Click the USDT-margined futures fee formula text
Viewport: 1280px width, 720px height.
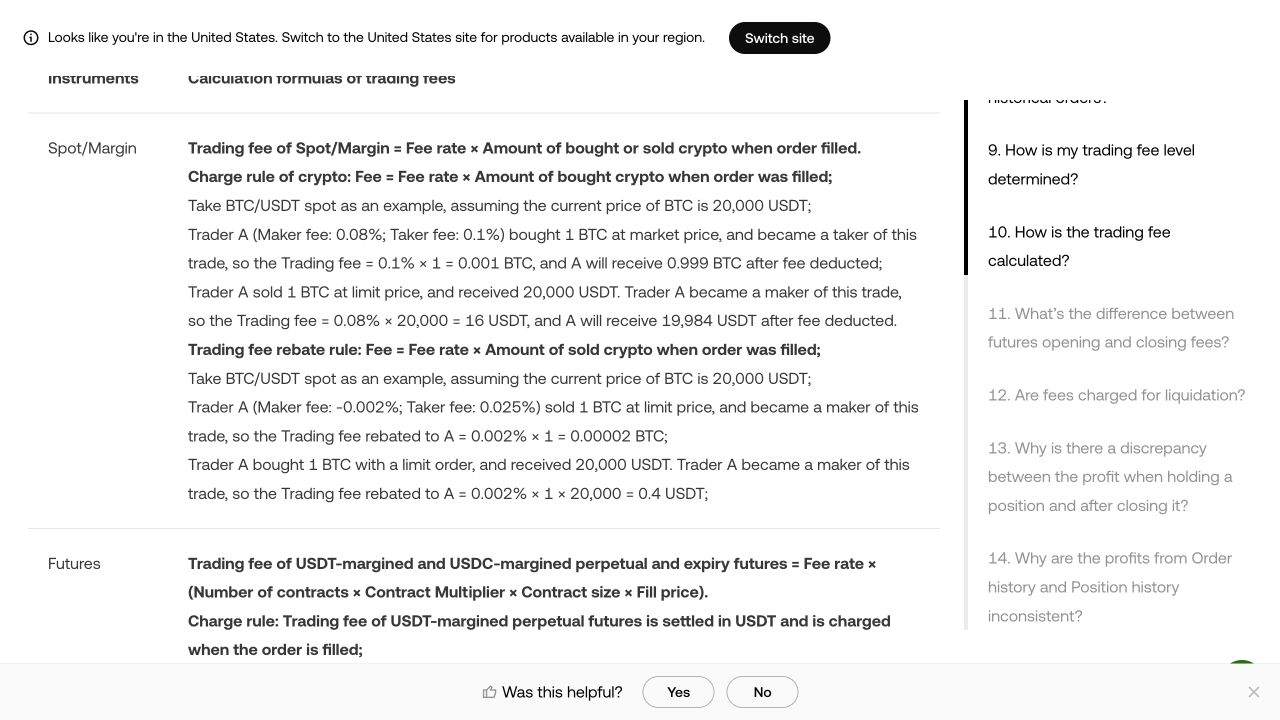tap(532, 578)
